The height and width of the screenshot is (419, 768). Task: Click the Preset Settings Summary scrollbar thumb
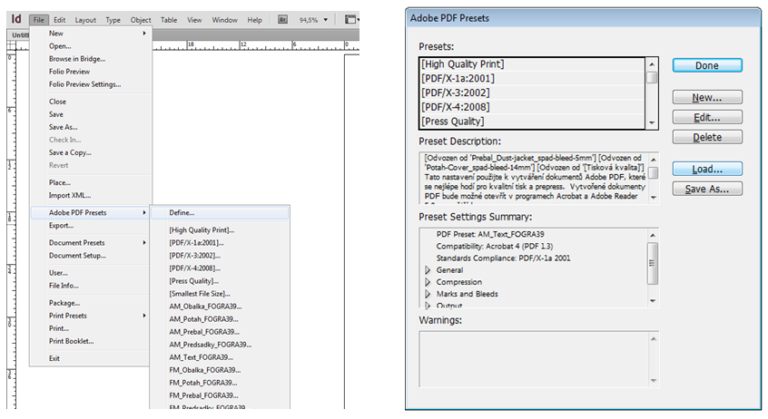[652, 263]
